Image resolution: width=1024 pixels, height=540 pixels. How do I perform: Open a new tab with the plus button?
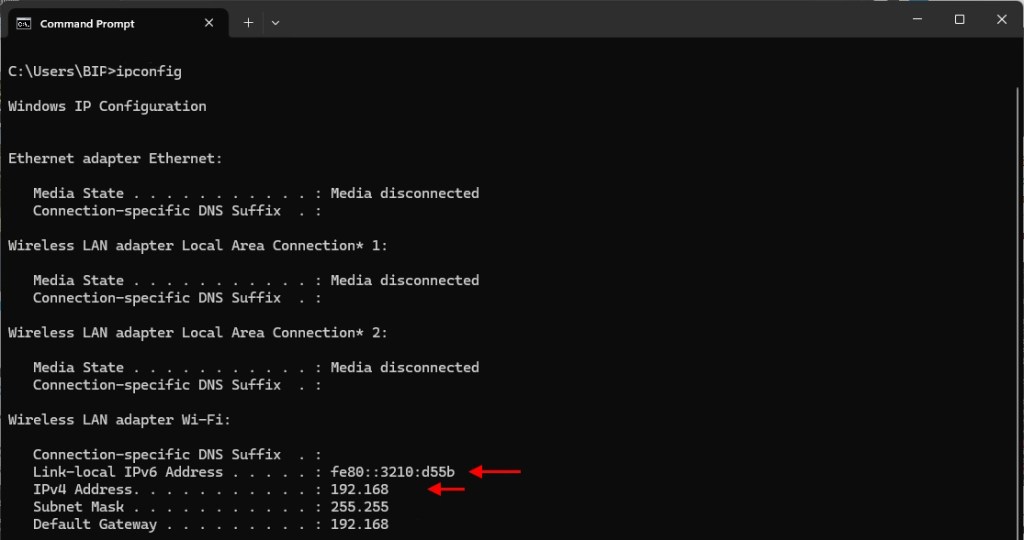(x=248, y=22)
